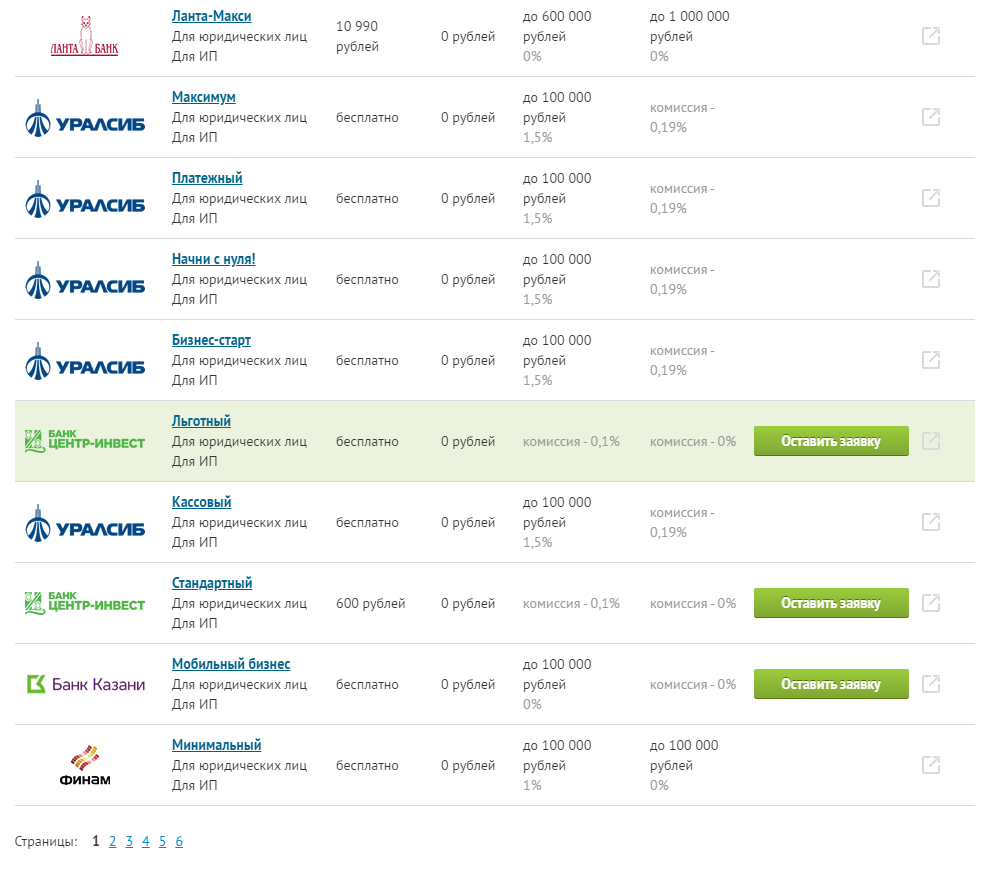Click Уралсиб logo in Платежный row

point(85,199)
